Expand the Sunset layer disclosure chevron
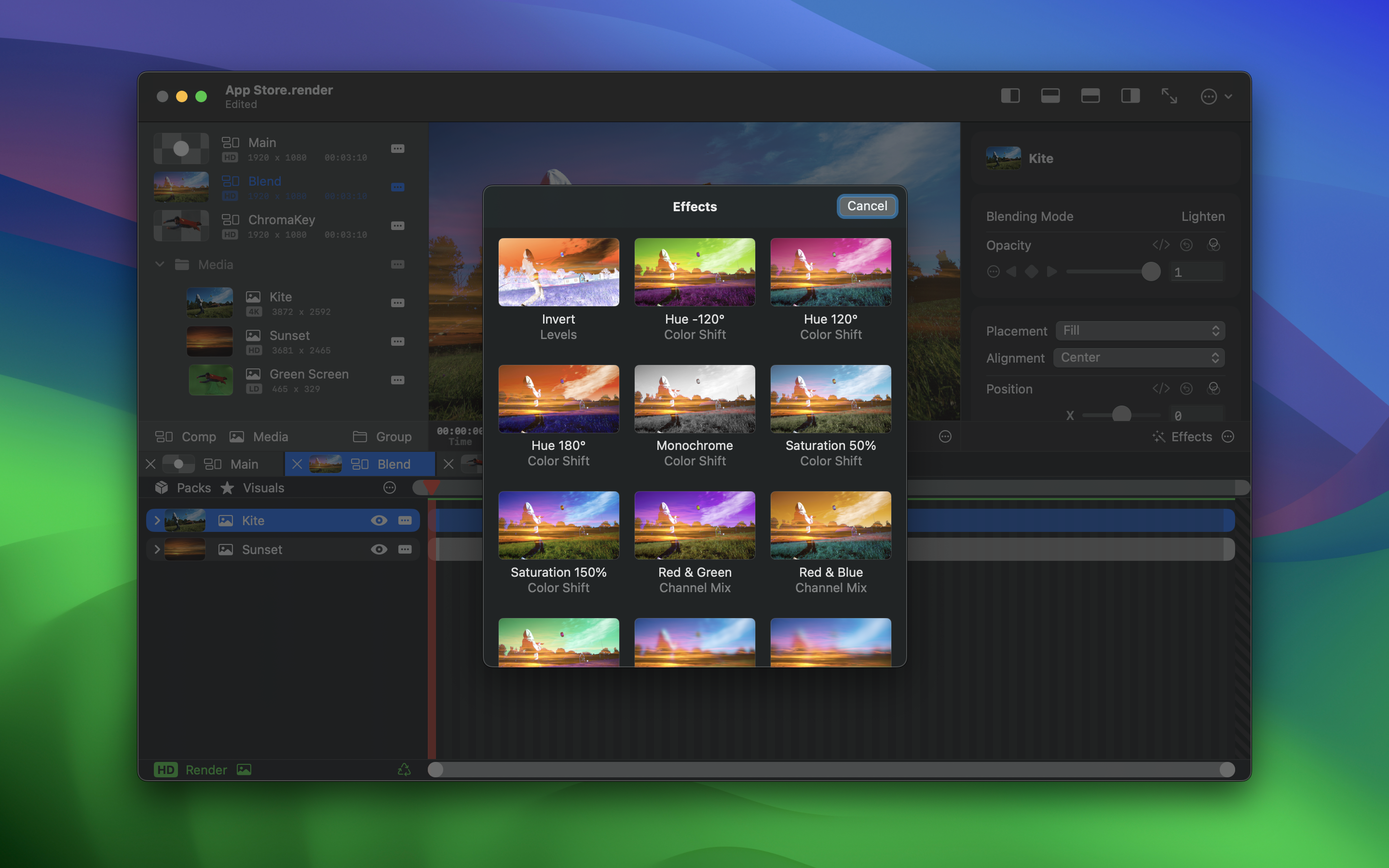Viewport: 1389px width, 868px height. click(x=157, y=549)
